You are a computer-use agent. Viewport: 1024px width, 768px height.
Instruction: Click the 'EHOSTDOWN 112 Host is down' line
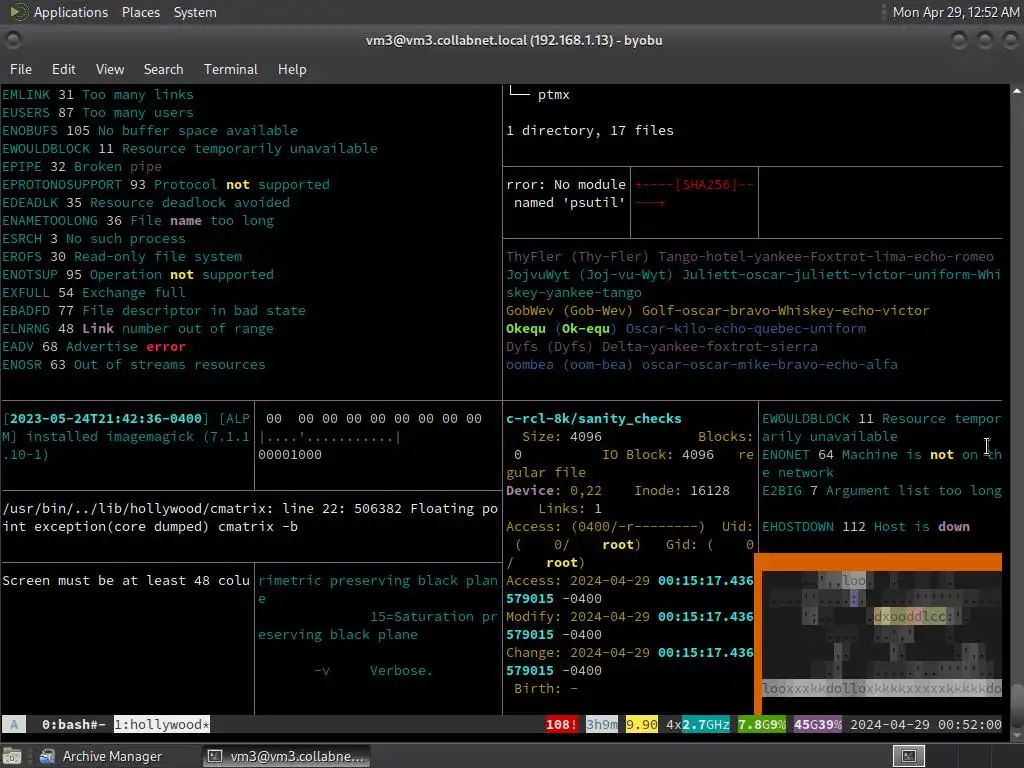click(866, 526)
